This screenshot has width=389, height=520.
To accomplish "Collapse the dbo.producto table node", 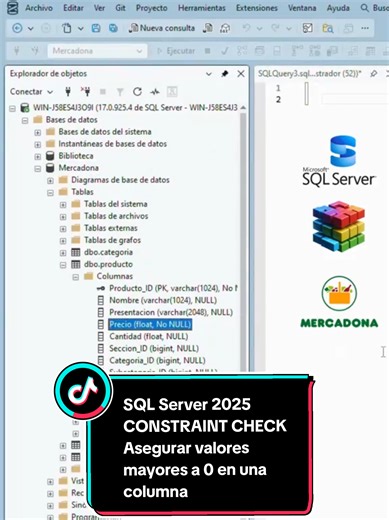I will [x=63, y=265].
